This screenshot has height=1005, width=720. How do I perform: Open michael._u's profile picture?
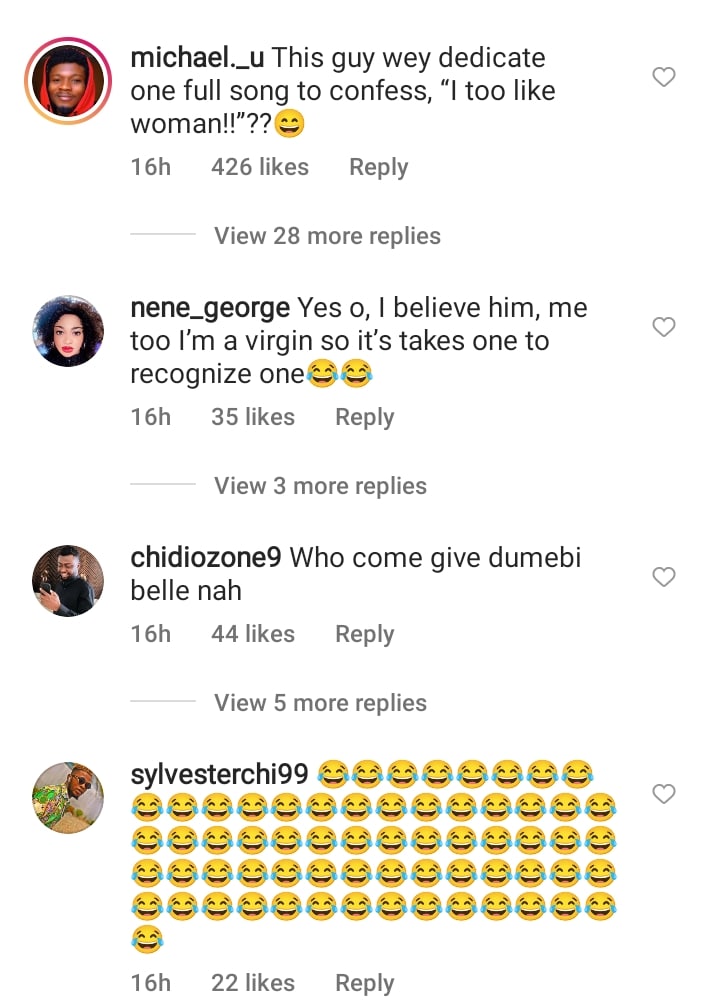[68, 81]
